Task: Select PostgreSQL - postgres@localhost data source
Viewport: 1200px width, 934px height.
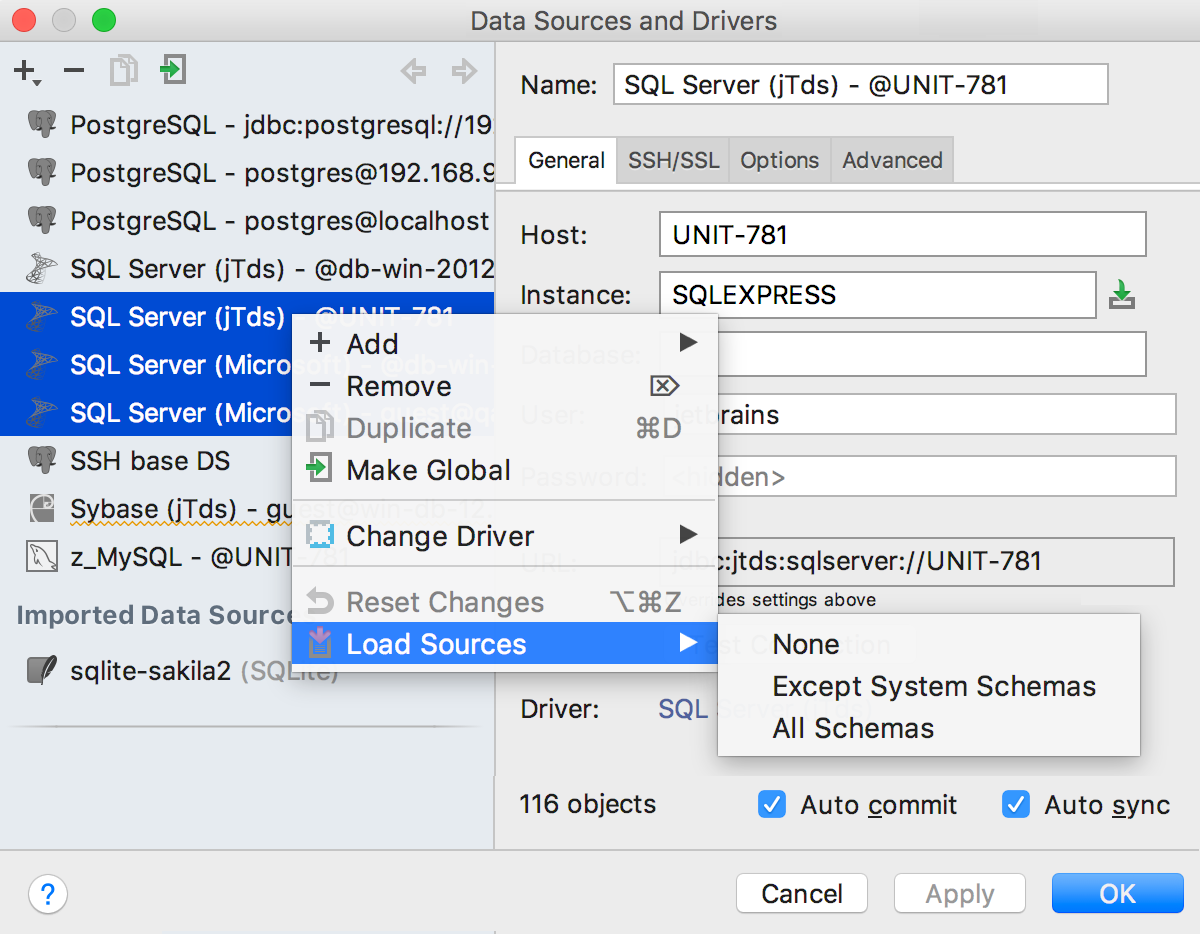Action: 247,220
